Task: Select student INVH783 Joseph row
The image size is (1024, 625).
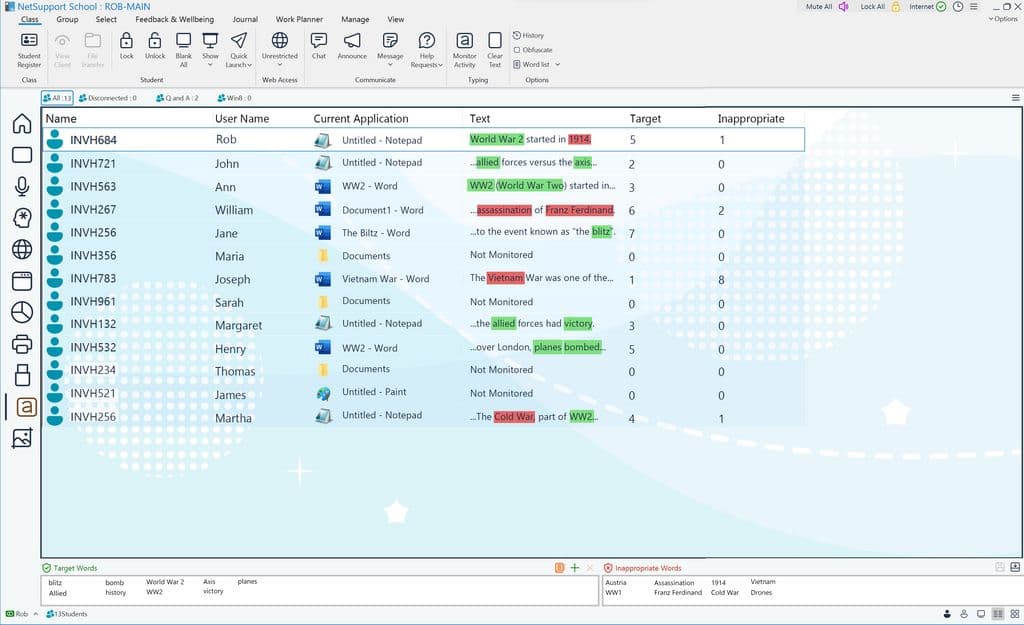Action: pos(424,279)
